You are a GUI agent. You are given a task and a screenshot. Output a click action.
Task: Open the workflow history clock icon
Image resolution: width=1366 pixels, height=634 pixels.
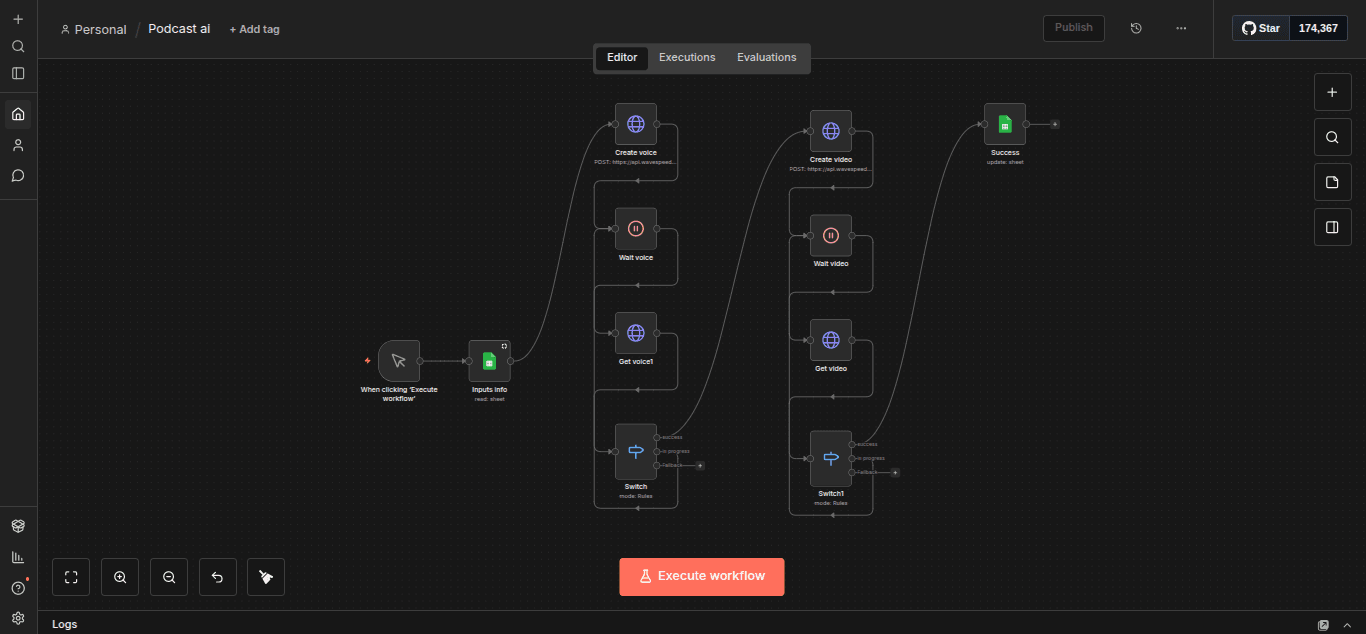click(1136, 28)
